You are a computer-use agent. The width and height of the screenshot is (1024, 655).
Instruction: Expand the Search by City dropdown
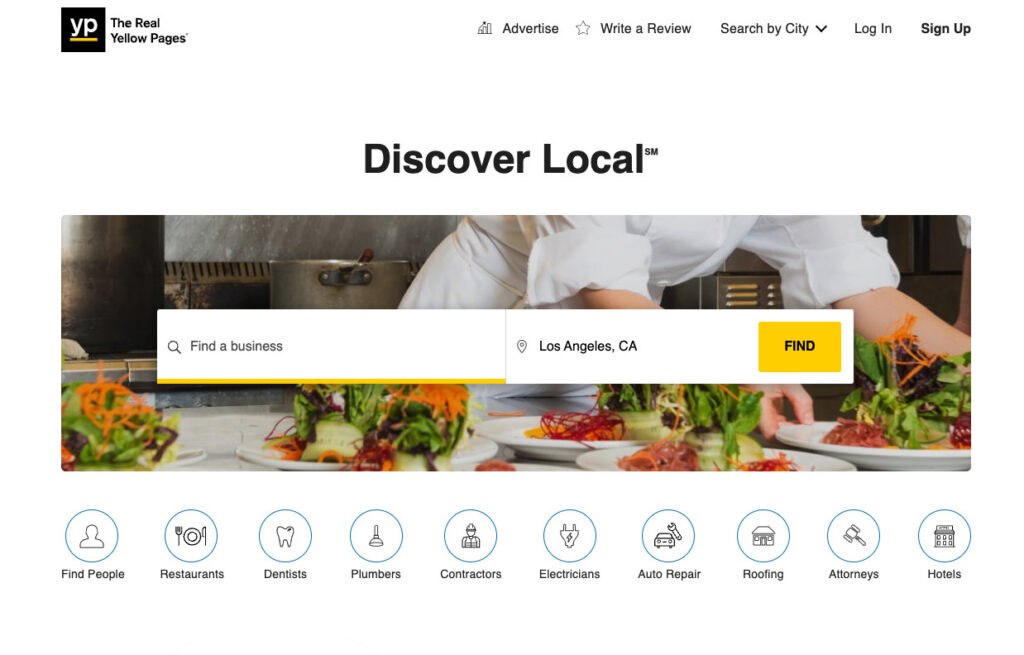coord(774,29)
